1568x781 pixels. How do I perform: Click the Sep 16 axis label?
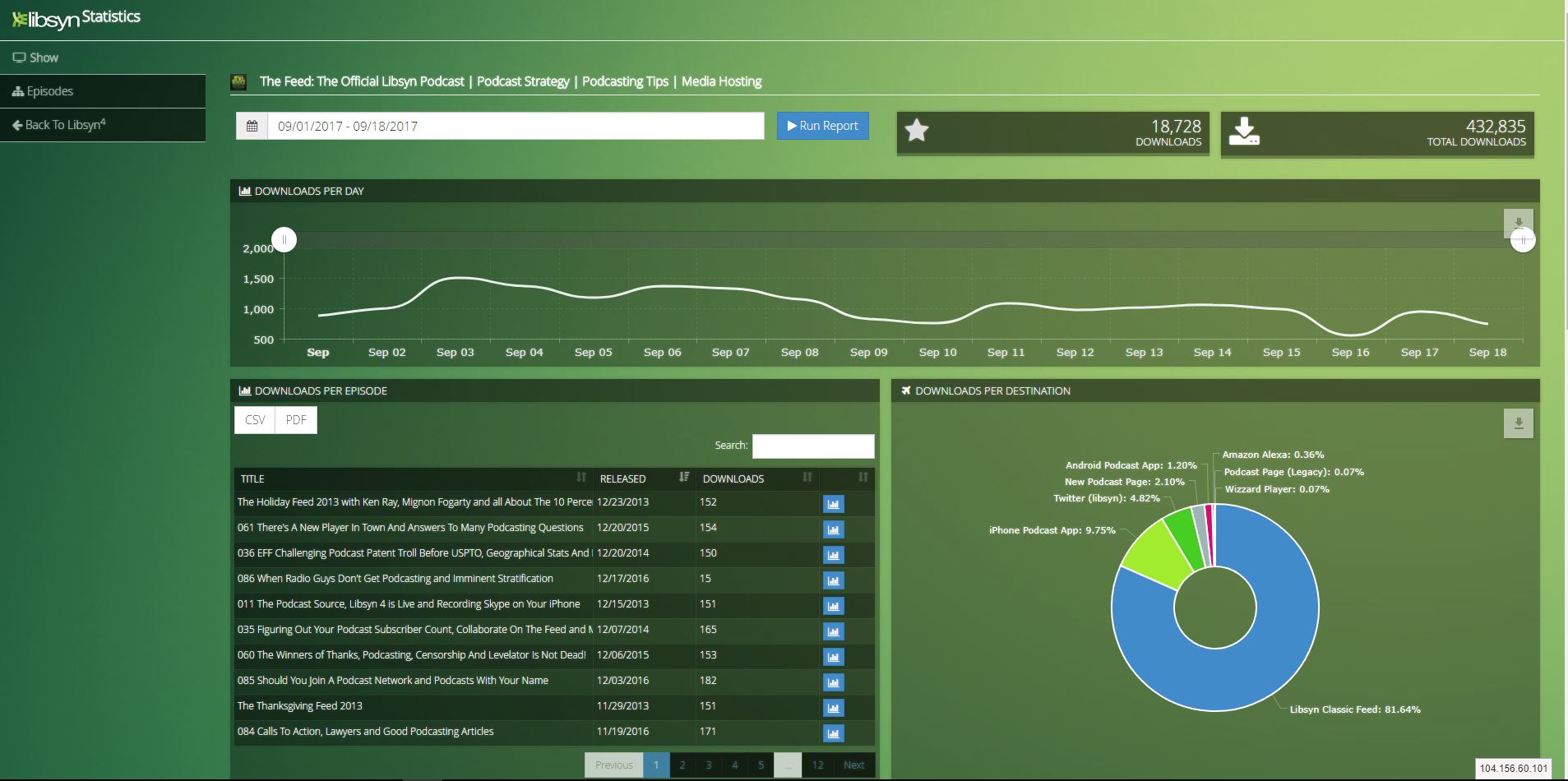(x=1350, y=352)
